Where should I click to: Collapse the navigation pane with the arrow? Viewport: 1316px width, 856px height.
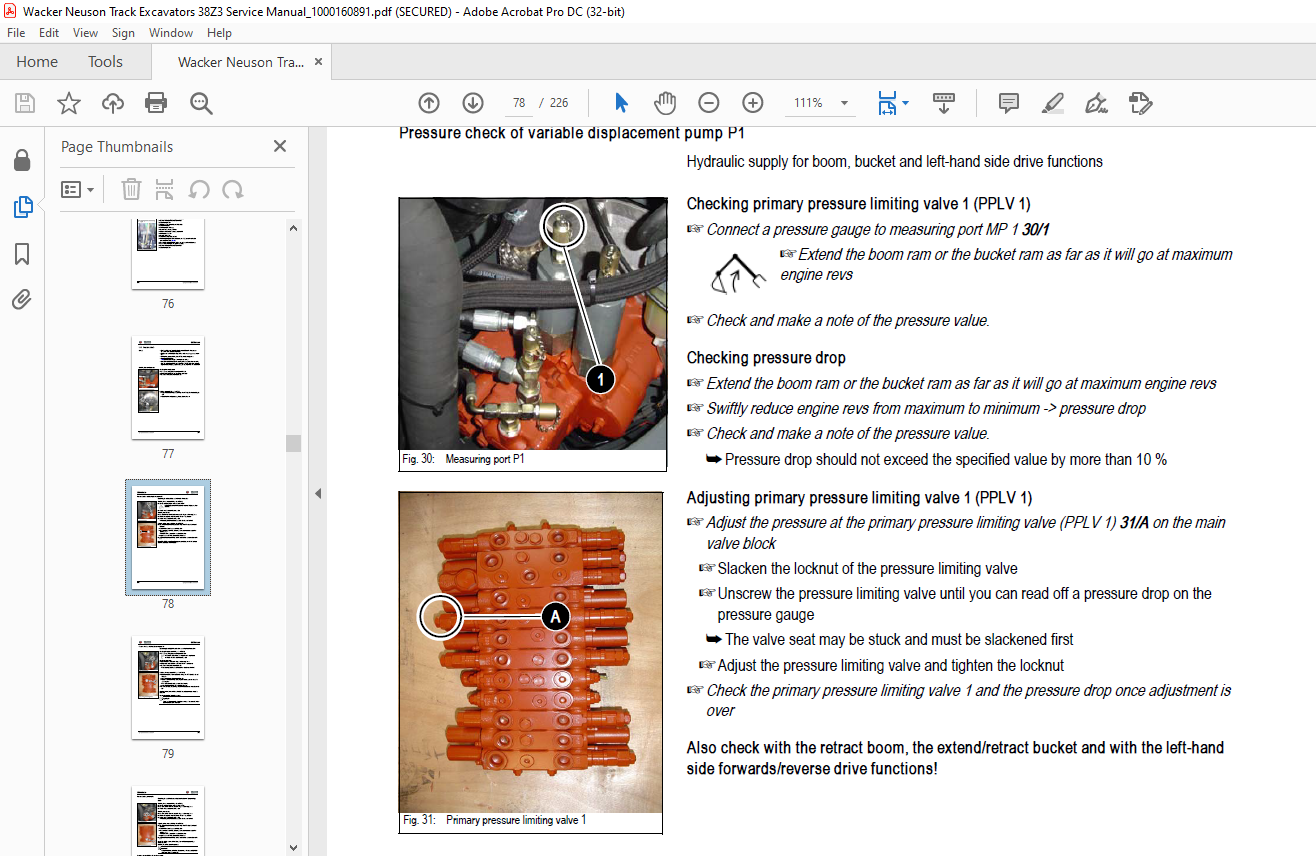[x=318, y=493]
